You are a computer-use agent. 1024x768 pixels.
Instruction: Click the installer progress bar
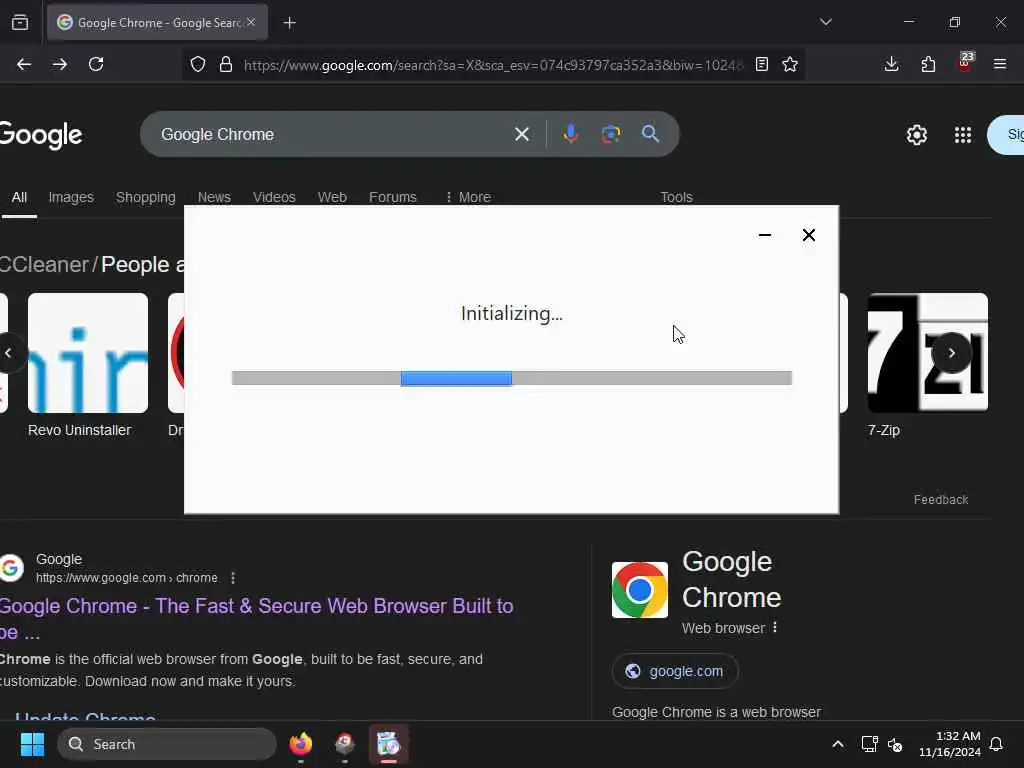click(511, 378)
